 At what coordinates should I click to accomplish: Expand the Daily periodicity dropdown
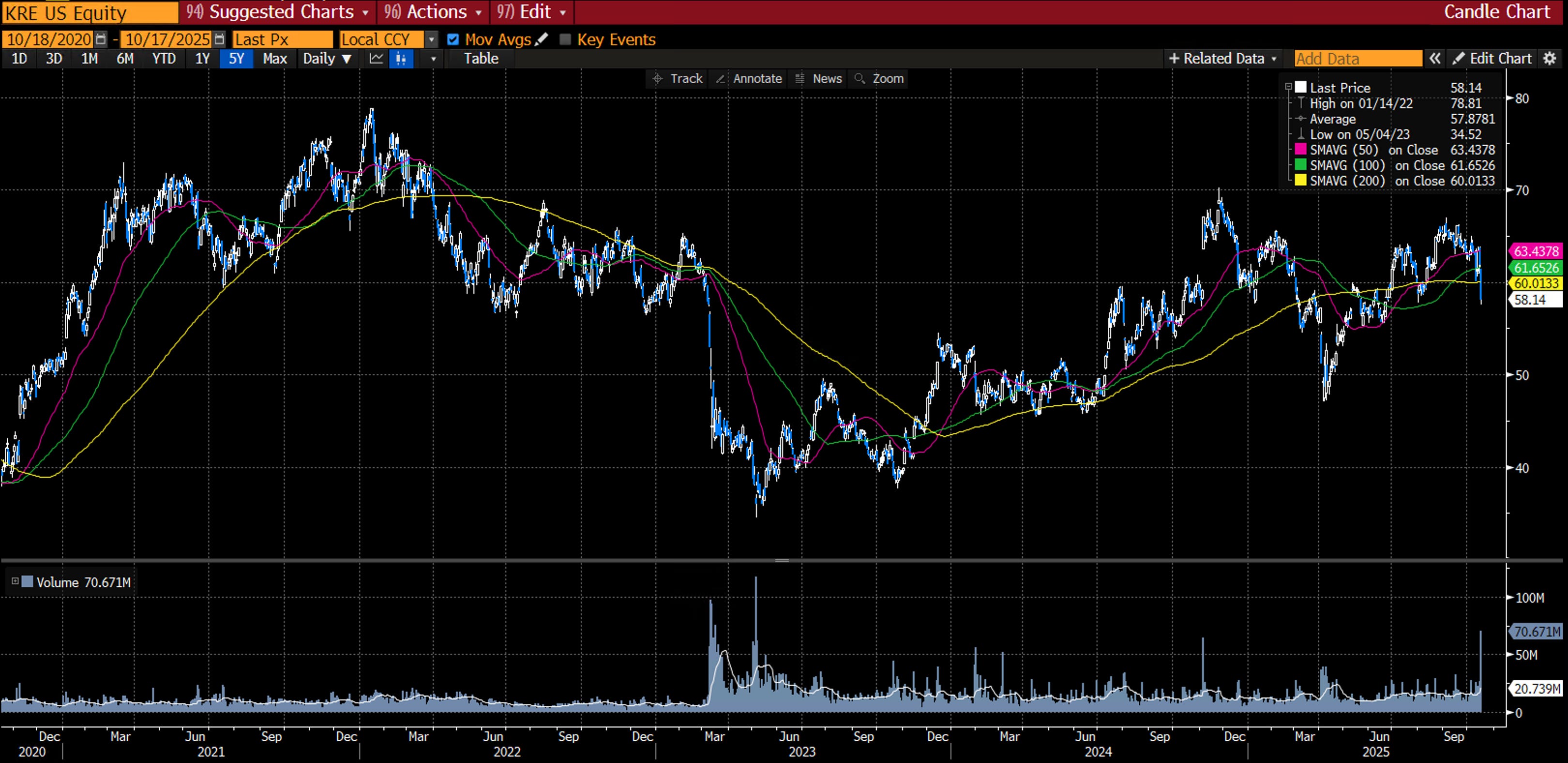pos(328,59)
